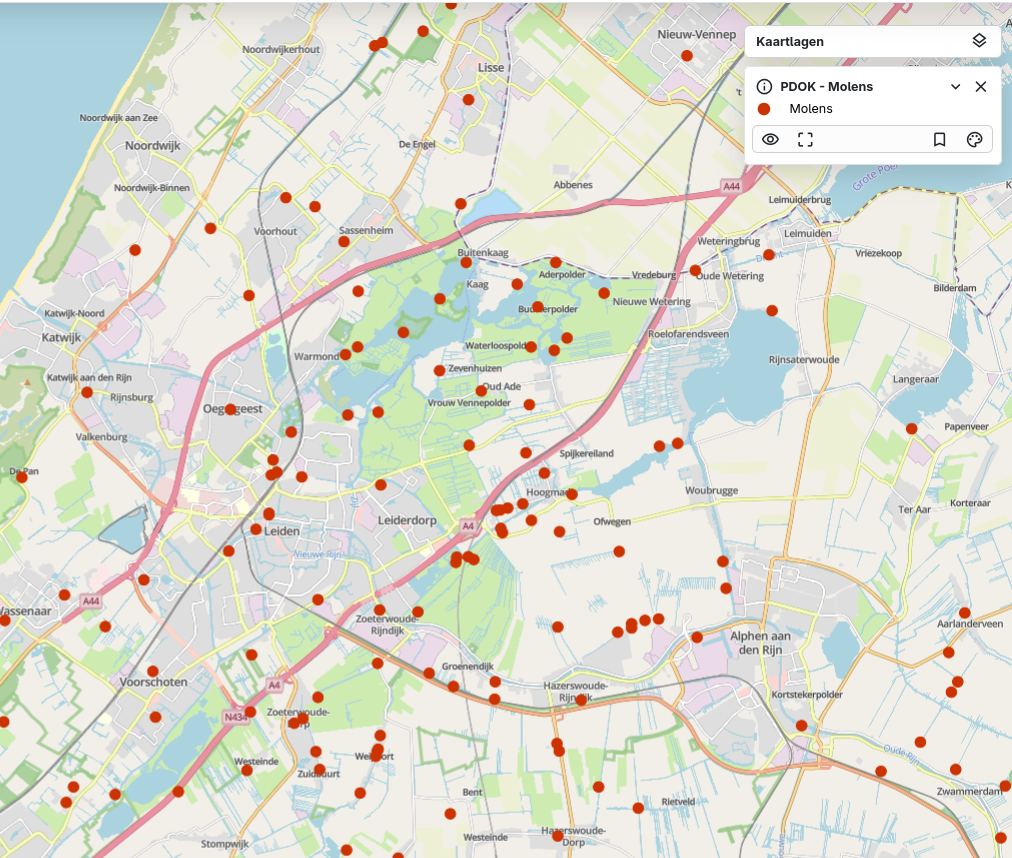Select the mill marker south of Ofwegen
The height and width of the screenshot is (858, 1012).
[x=619, y=551]
